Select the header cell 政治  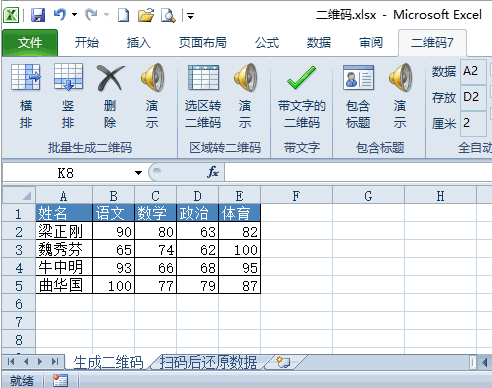click(197, 213)
